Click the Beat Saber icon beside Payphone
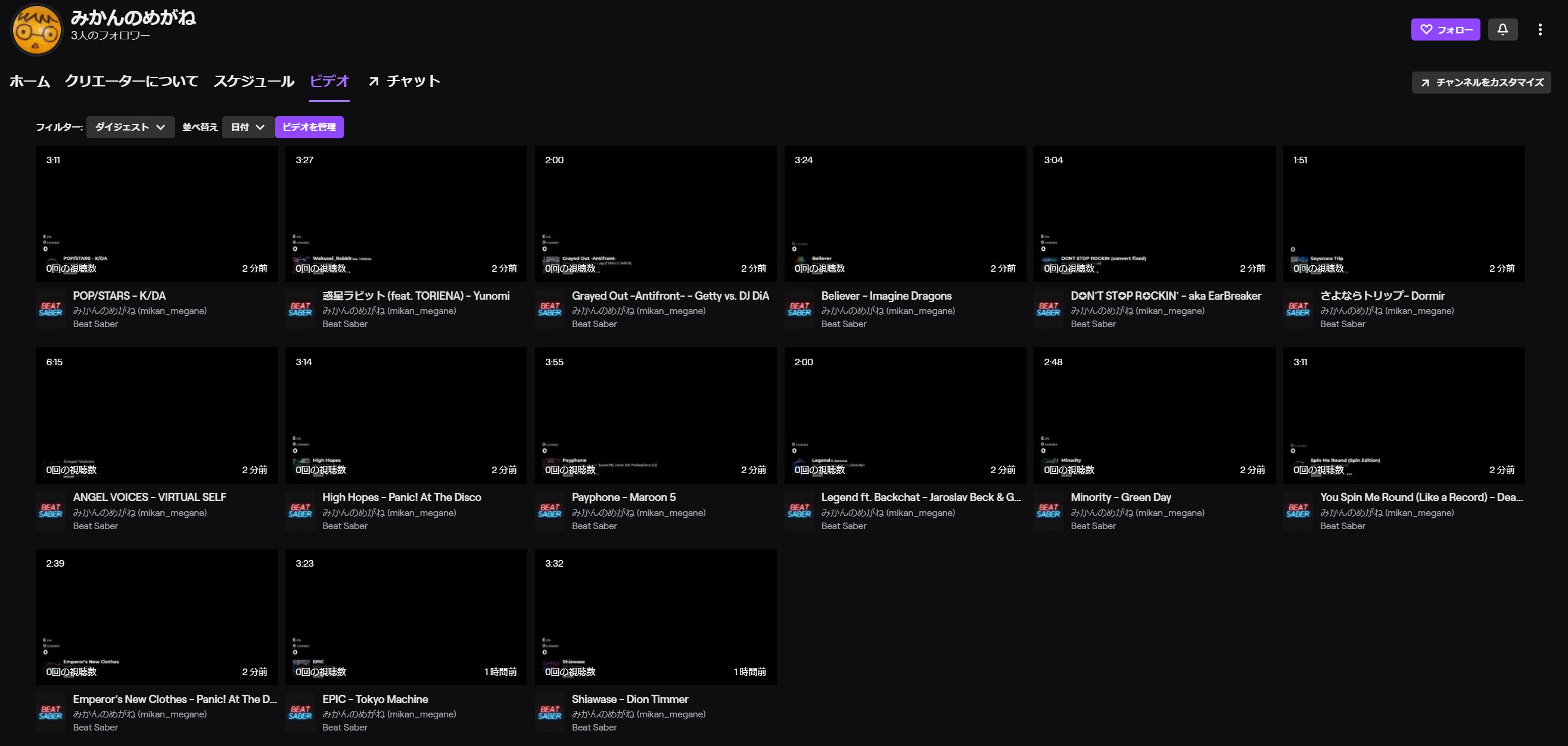Screen dimensions: 1568x746 [x=550, y=511]
